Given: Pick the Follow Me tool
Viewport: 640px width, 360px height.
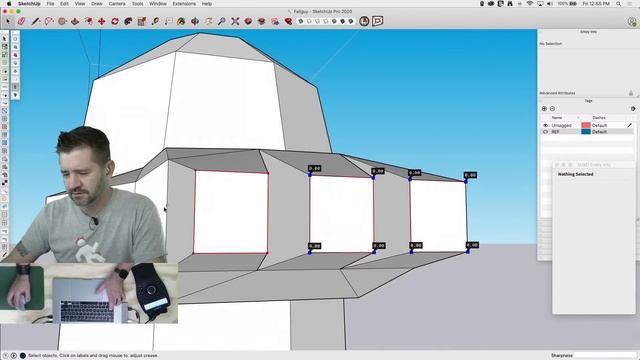Looking at the screenshot, I should point(128,21).
